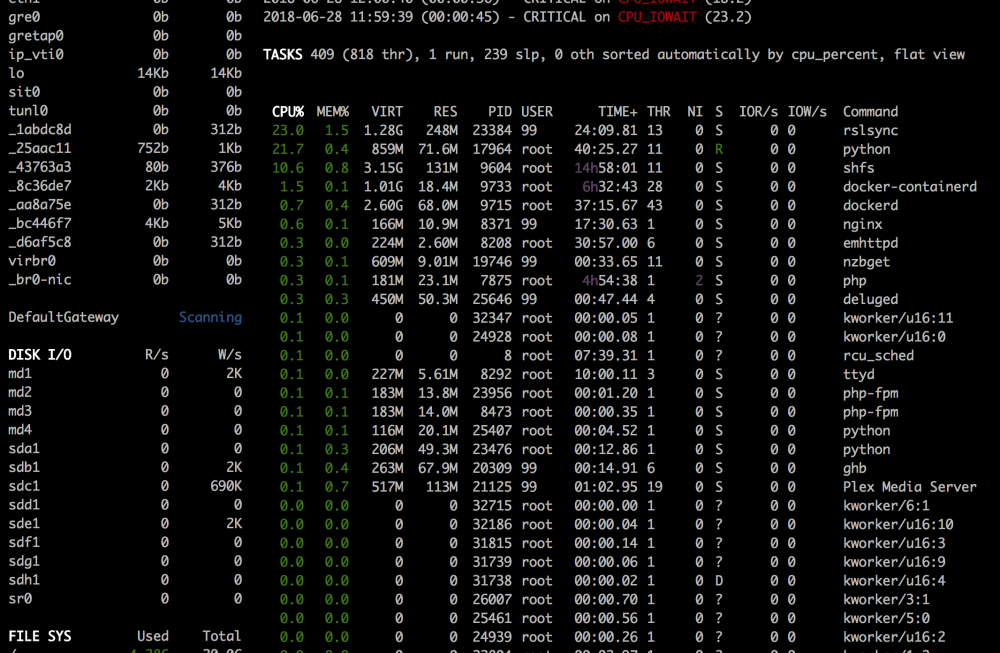Viewport: 1000px width, 653px height.
Task: Select the nzbget process name
Action: coord(866,262)
